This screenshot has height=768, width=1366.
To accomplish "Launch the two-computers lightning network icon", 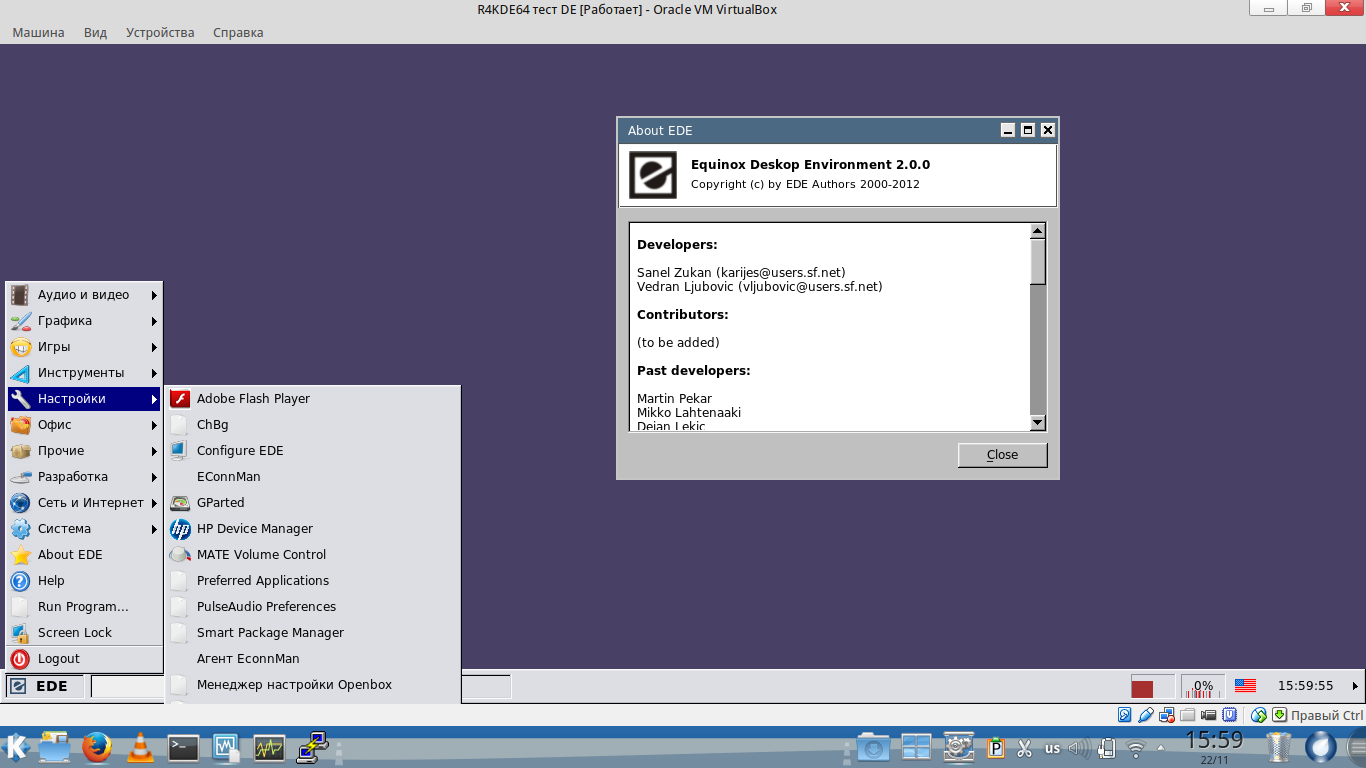I will click(313, 747).
